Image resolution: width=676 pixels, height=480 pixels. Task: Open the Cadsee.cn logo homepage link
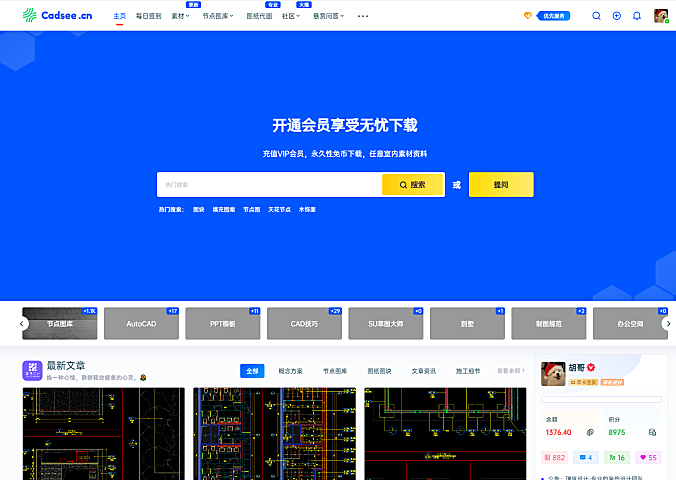point(57,16)
